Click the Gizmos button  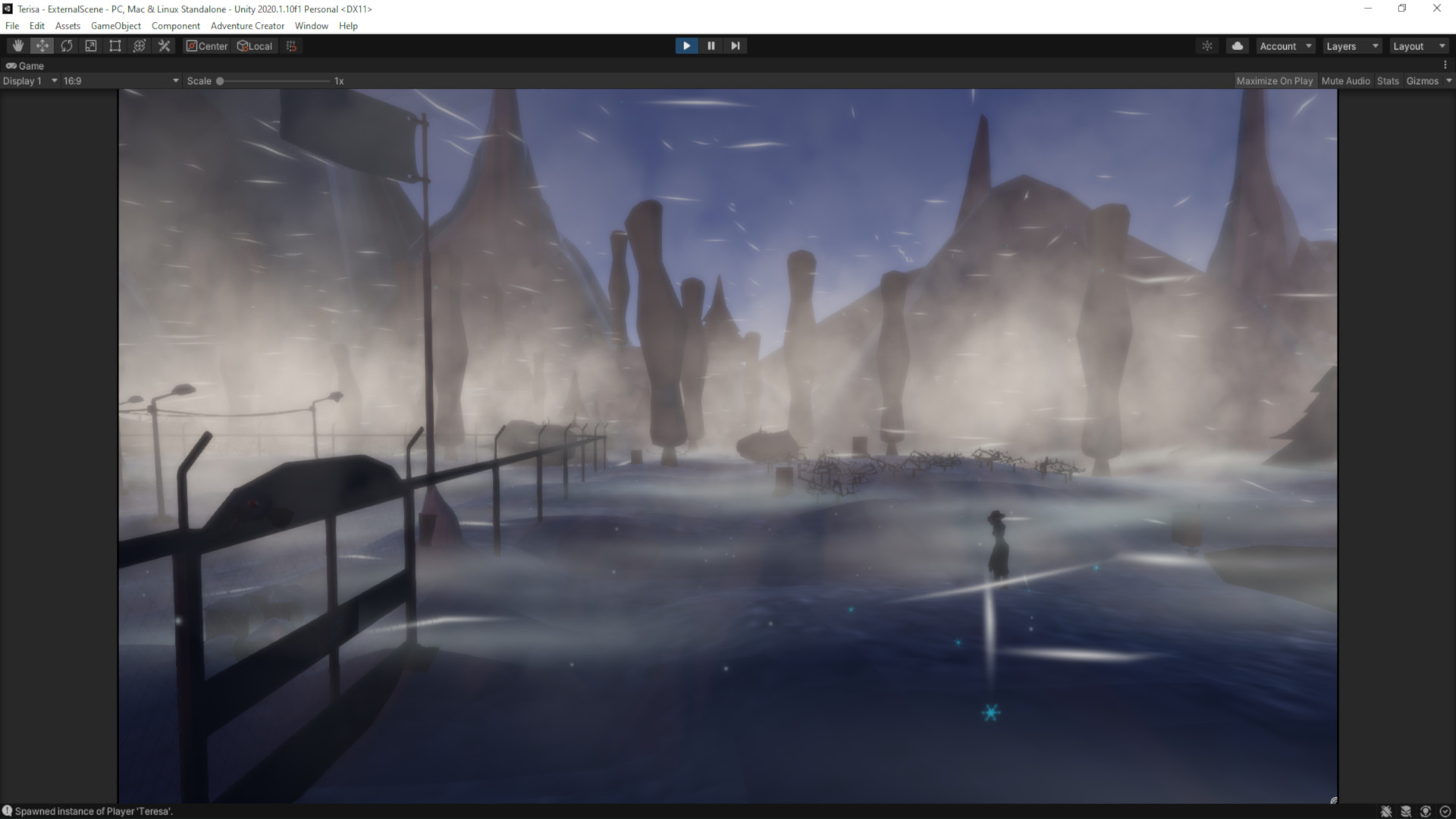(1422, 80)
